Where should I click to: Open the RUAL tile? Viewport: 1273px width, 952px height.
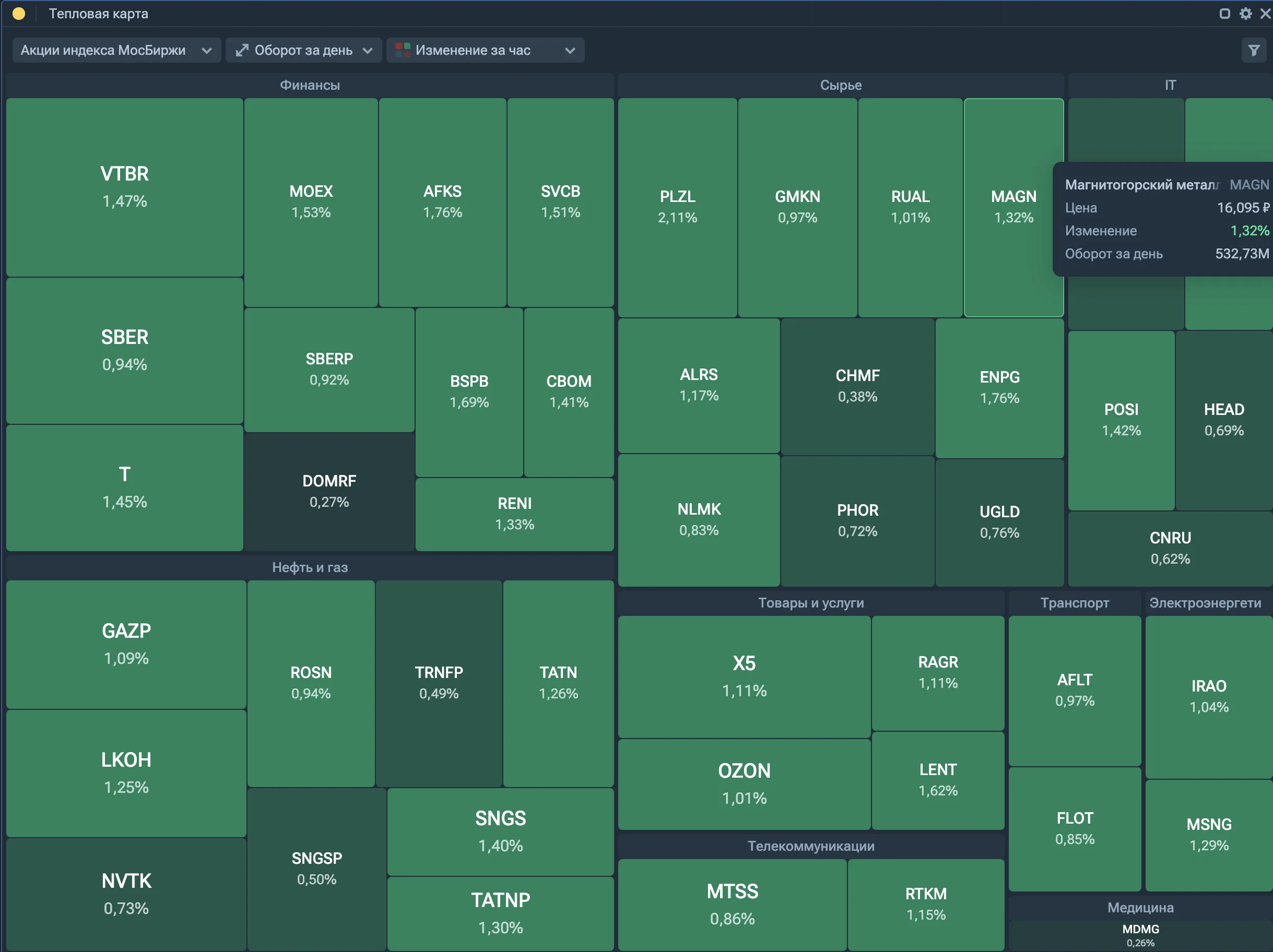coord(911,208)
